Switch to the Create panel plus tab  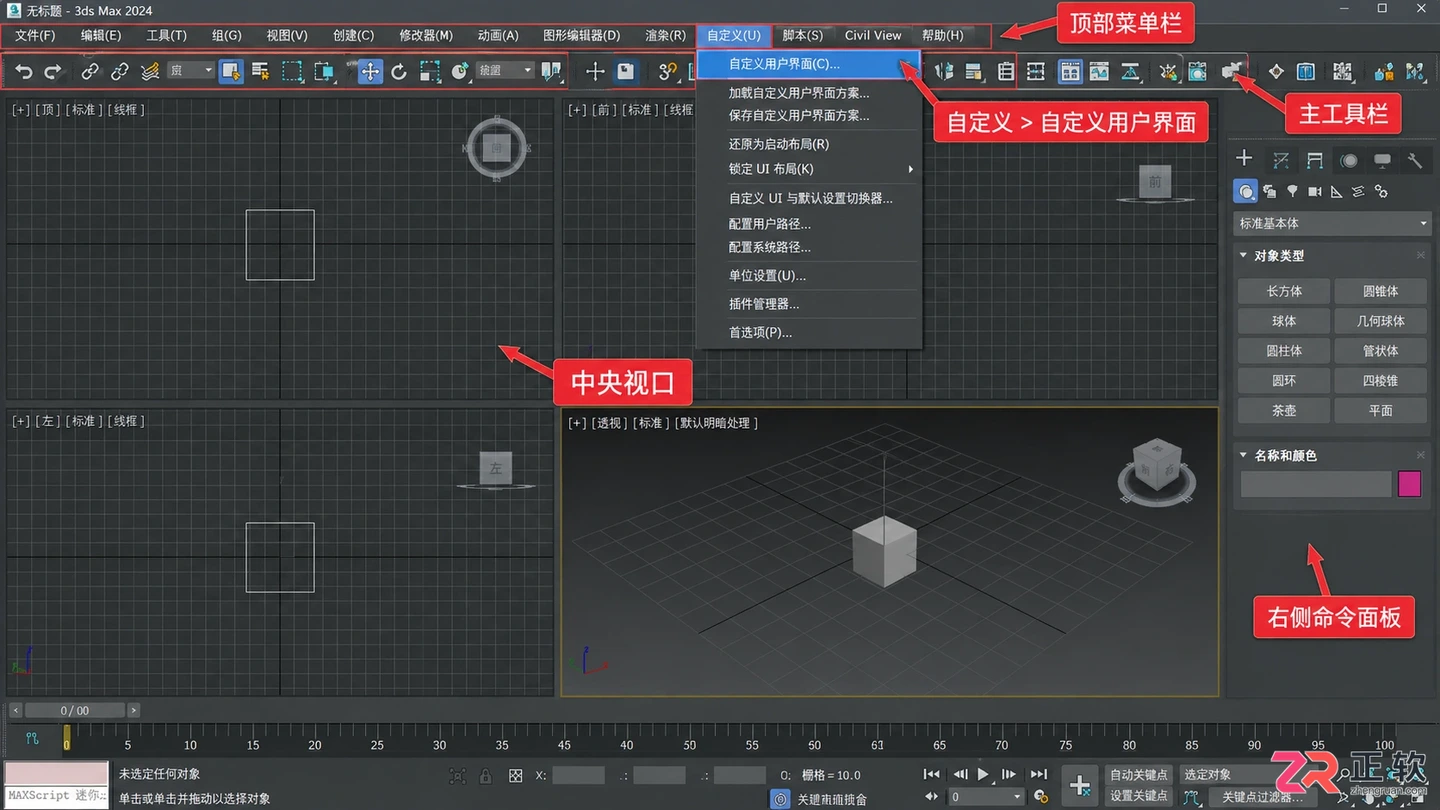click(1244, 158)
